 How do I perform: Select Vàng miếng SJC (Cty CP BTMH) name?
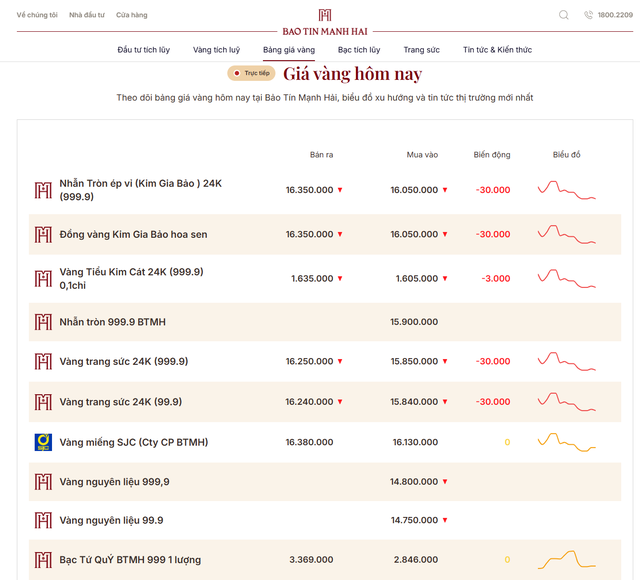pos(134,442)
